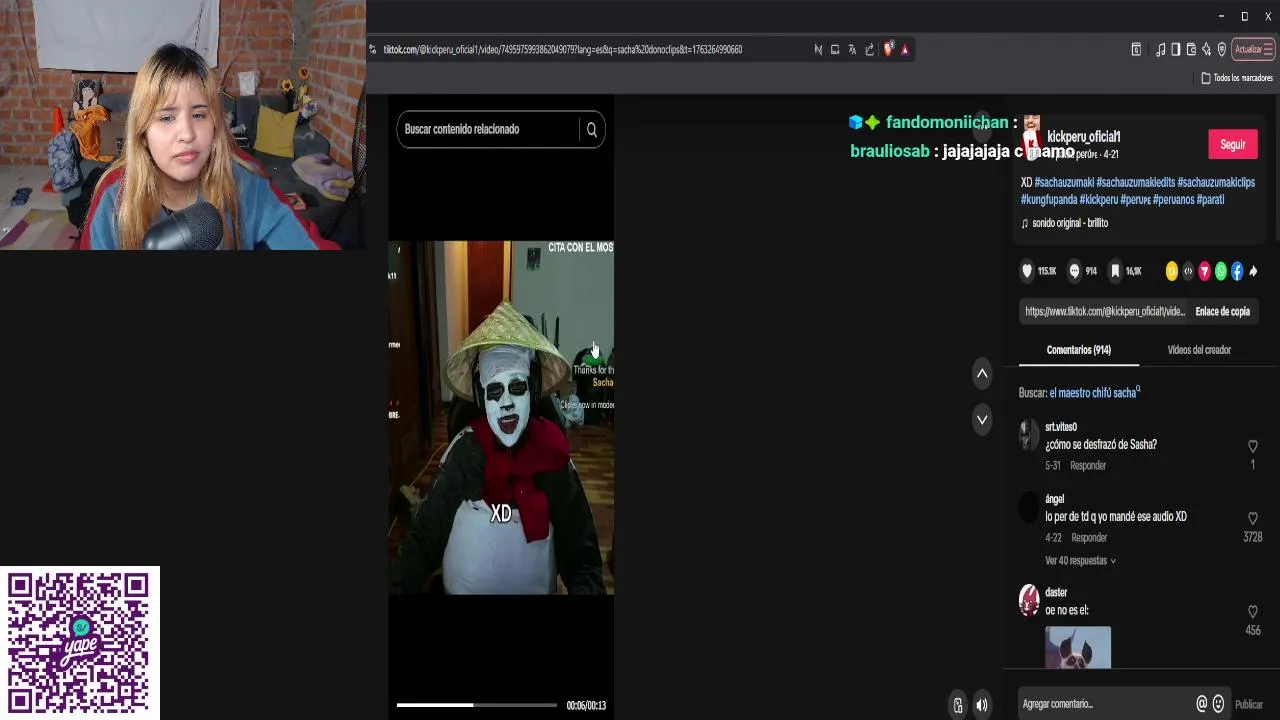Focus the Buscar contenido relacionado field
Image resolution: width=1280 pixels, height=720 pixels.
click(x=488, y=129)
